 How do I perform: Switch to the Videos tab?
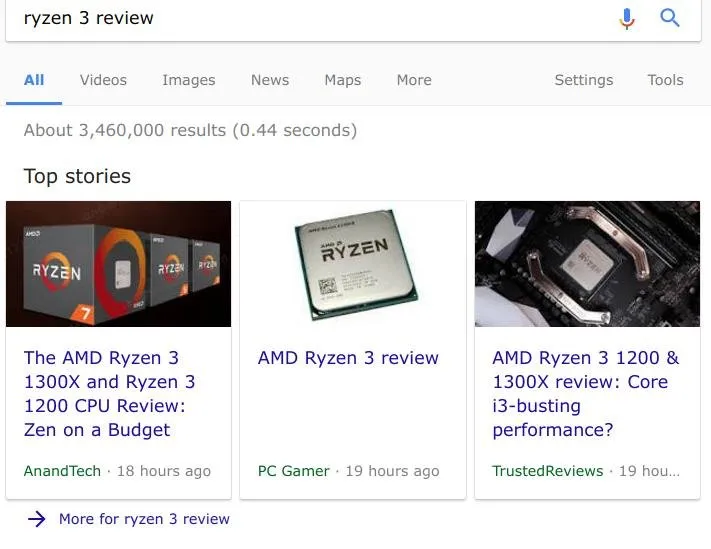pos(103,80)
